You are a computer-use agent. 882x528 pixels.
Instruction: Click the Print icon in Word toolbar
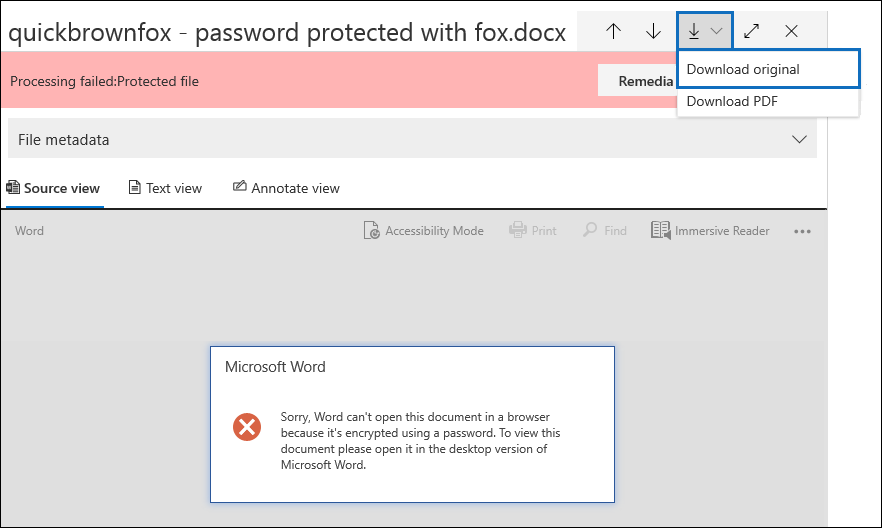[x=518, y=230]
